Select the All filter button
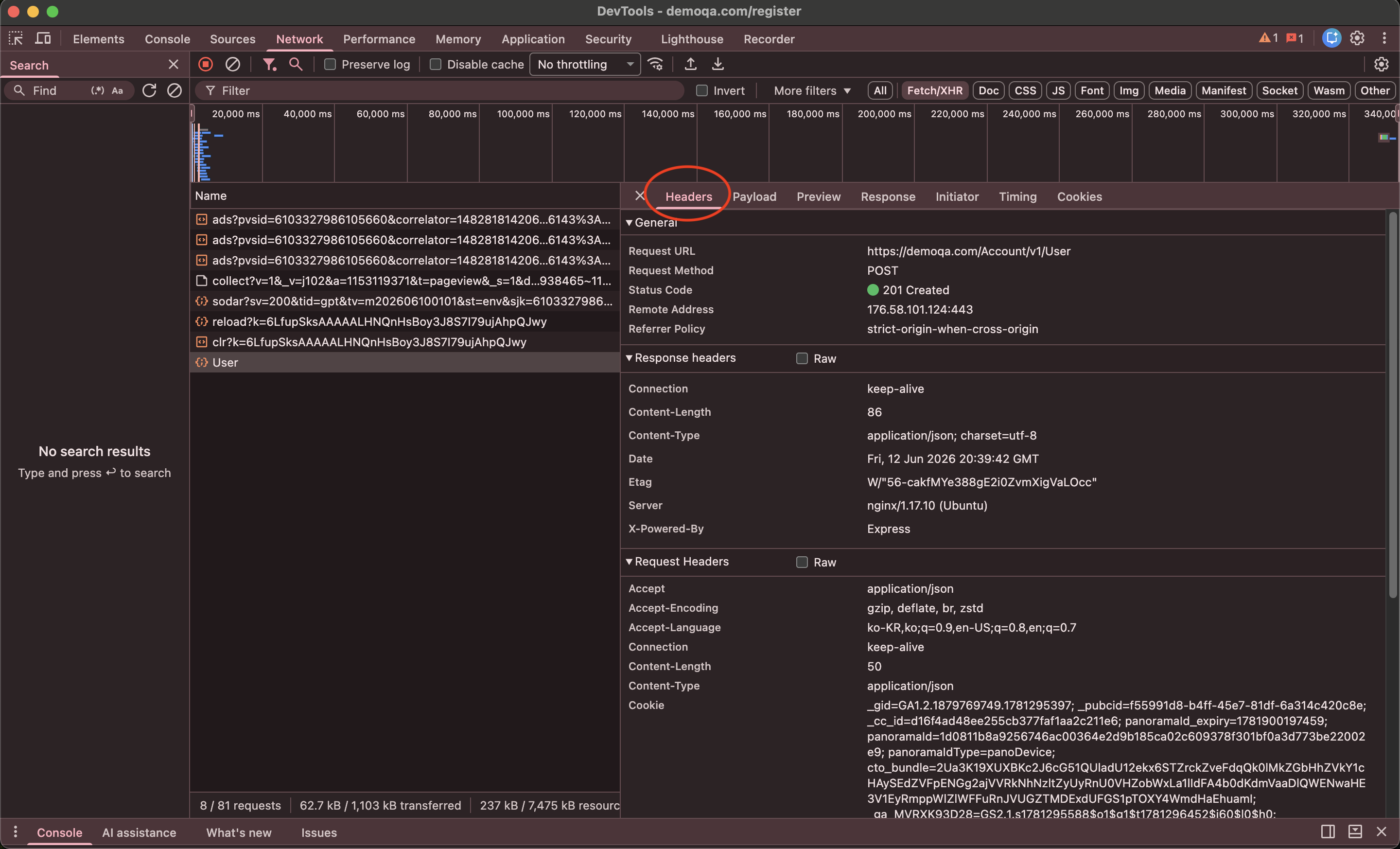 [x=879, y=90]
